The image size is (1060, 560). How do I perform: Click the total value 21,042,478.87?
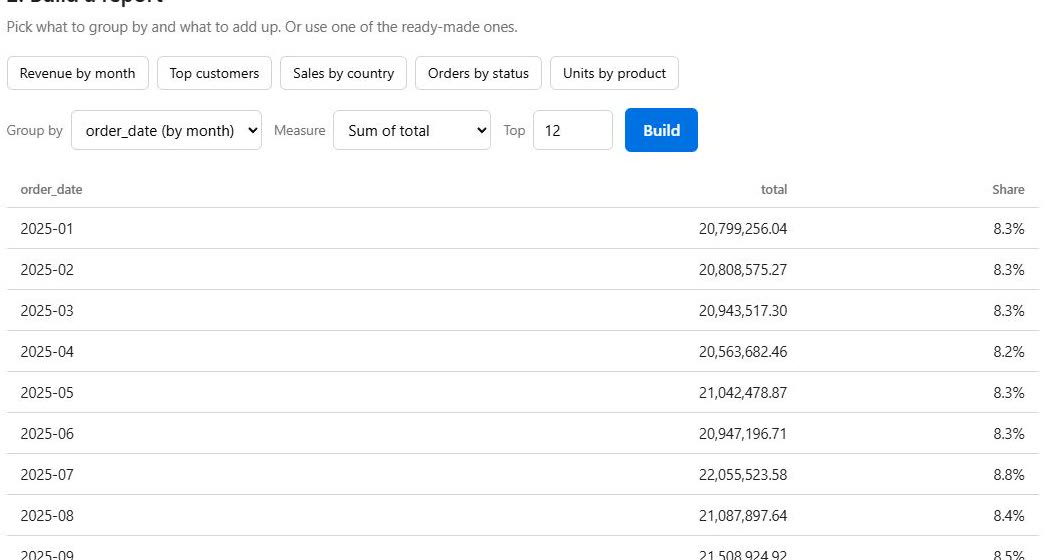[x=743, y=393]
